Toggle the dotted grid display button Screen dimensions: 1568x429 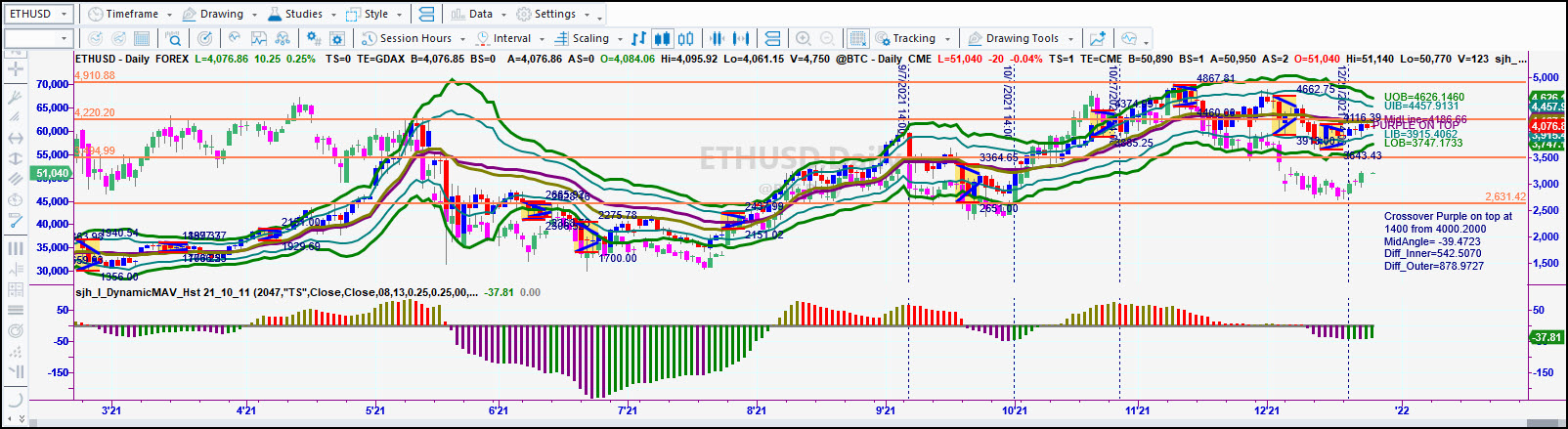tap(857, 38)
